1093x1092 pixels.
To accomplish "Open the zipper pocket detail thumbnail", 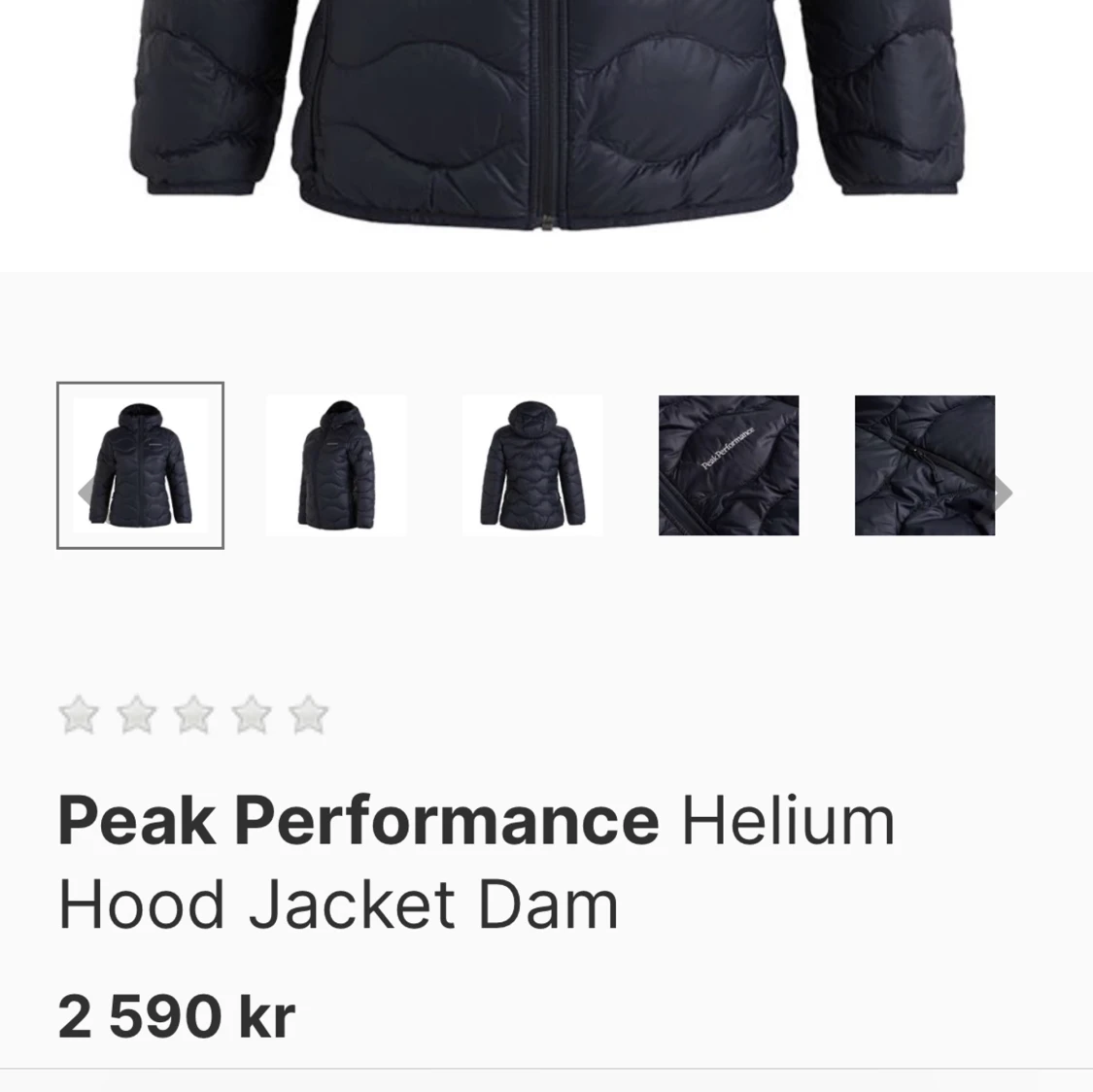I will point(925,465).
